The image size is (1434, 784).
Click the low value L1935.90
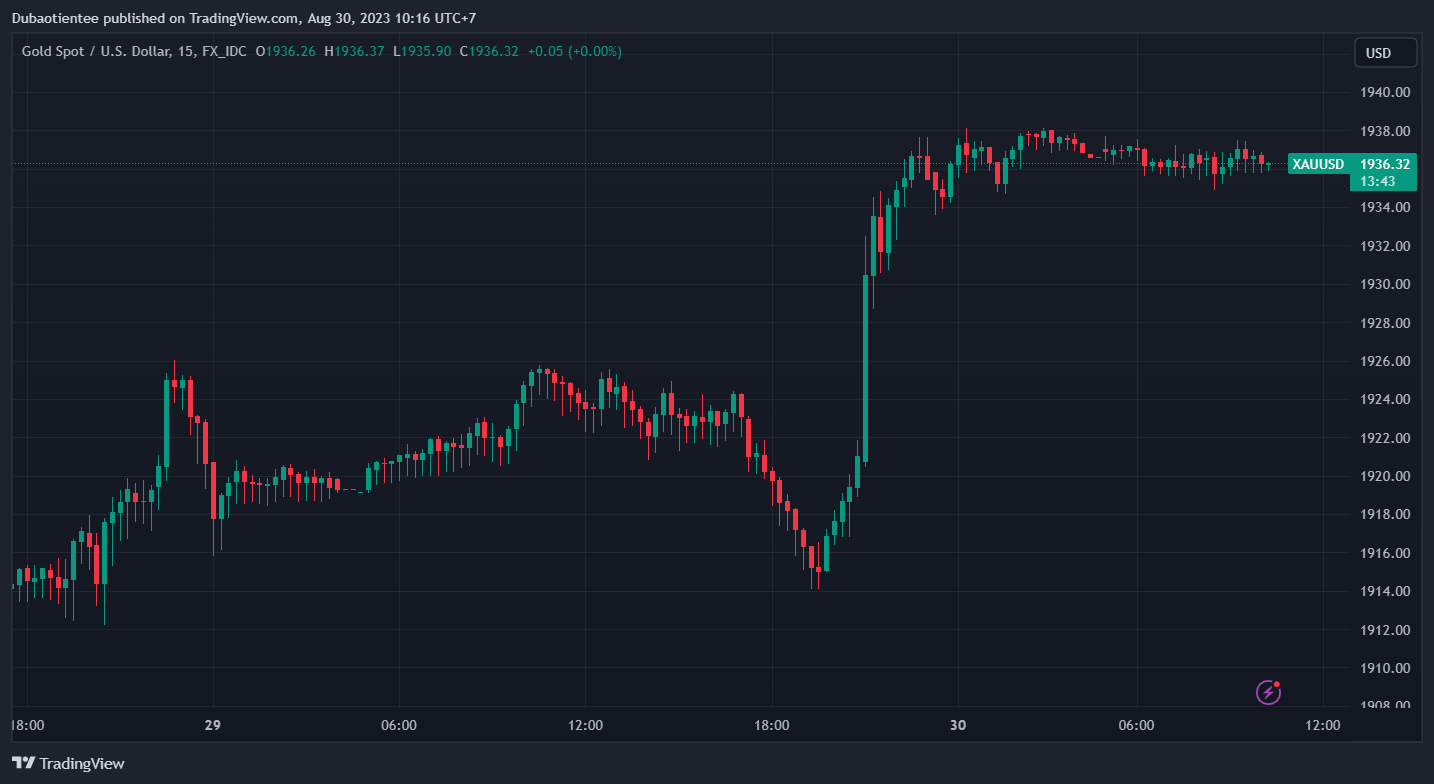click(x=421, y=51)
